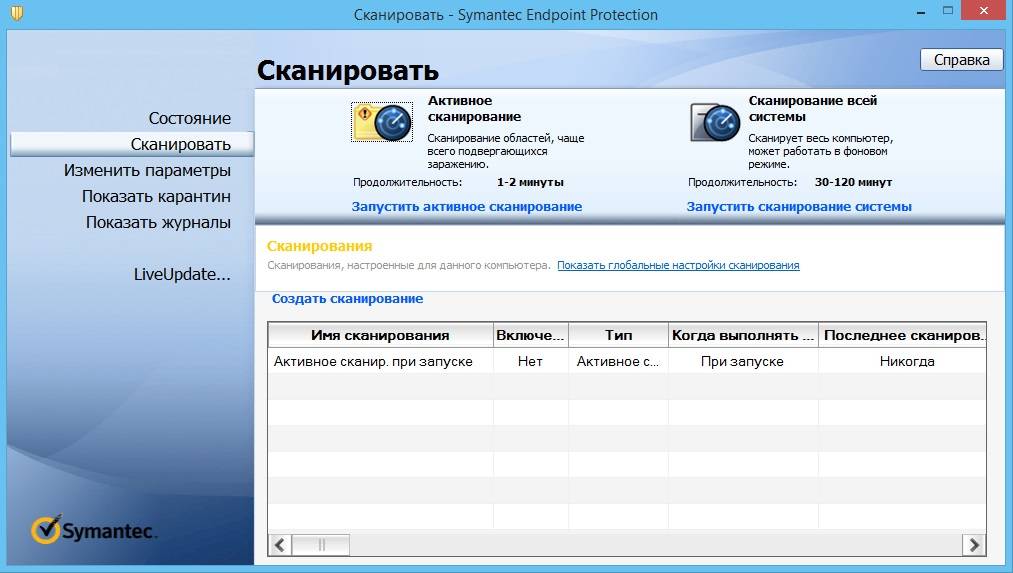This screenshot has width=1013, height=573.
Task: Click the Тип column header
Action: point(618,335)
